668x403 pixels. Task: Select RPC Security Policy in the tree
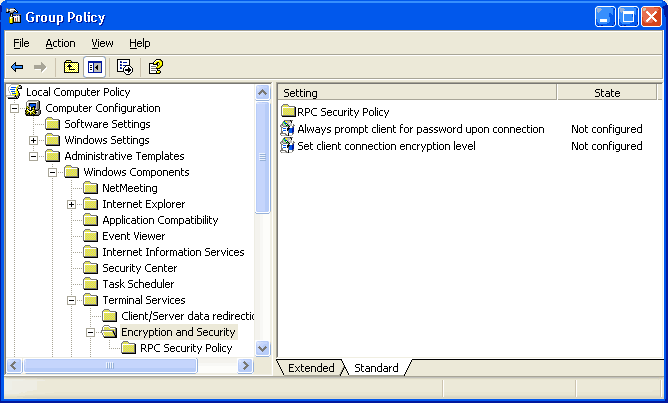pyautogui.click(x=186, y=348)
